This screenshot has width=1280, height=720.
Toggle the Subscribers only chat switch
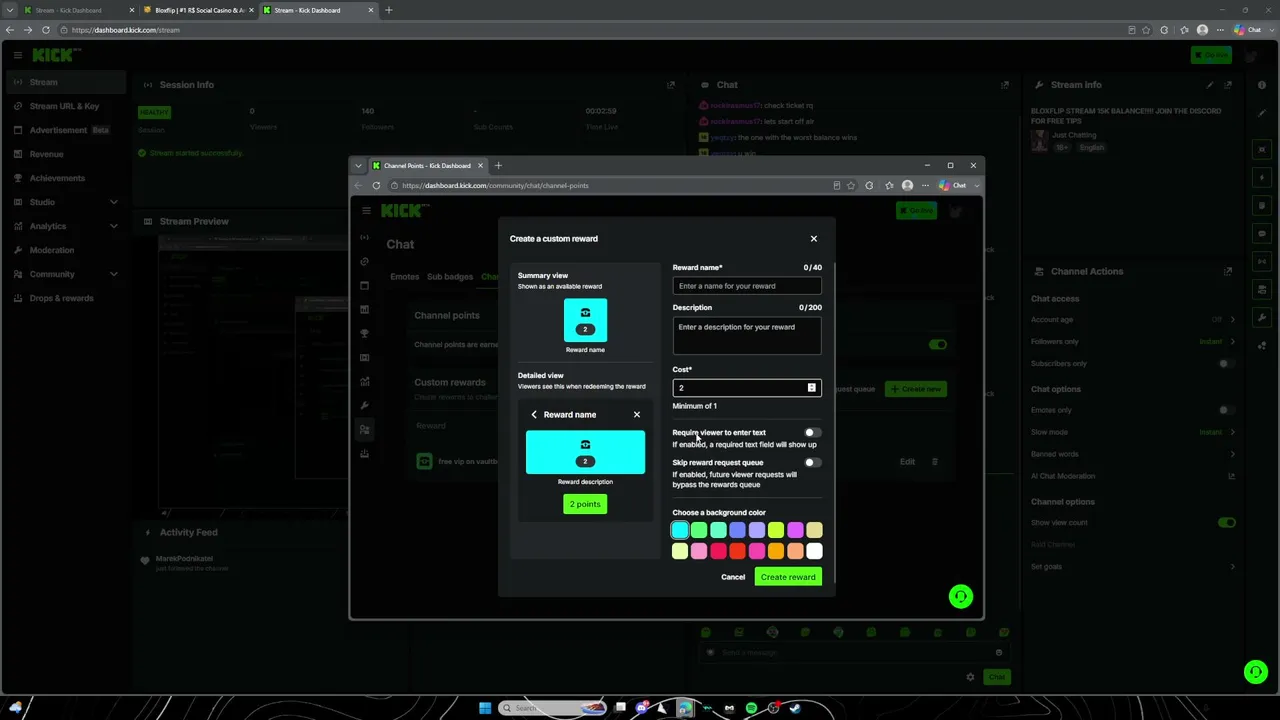tap(1227, 364)
